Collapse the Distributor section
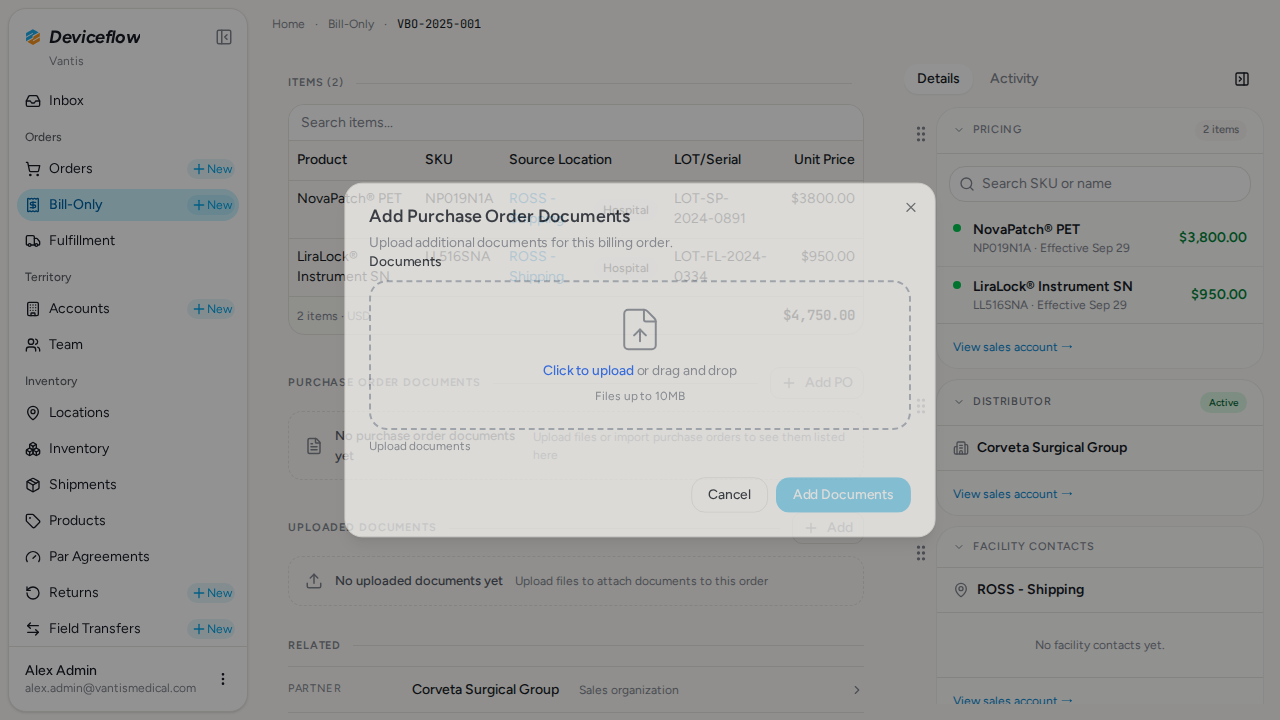This screenshot has width=1280, height=720. pyautogui.click(x=959, y=402)
